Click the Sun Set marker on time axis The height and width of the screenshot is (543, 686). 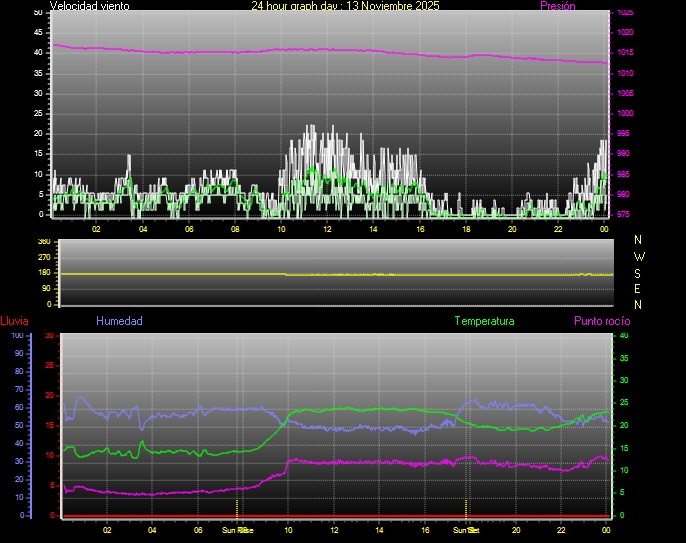point(466,529)
